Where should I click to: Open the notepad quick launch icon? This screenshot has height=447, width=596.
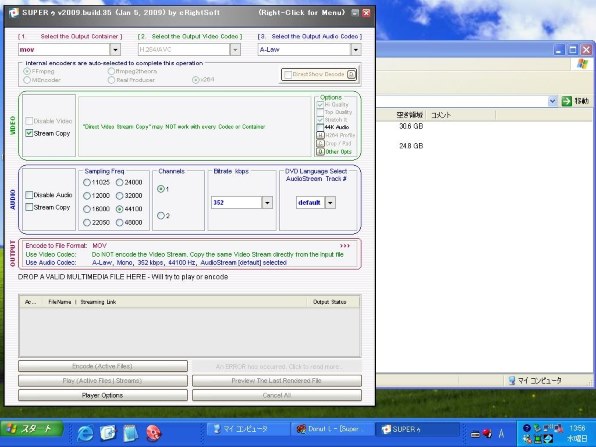[130, 433]
